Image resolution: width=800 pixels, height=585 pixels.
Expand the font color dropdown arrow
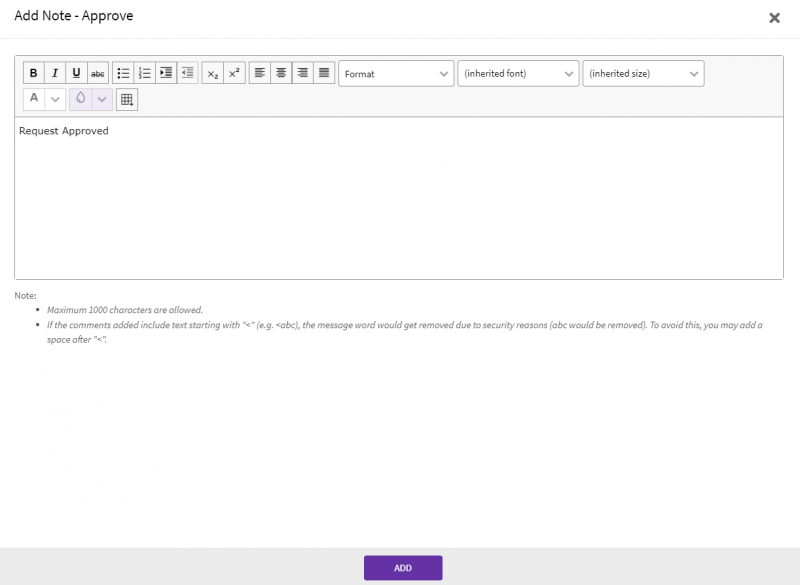(55, 99)
